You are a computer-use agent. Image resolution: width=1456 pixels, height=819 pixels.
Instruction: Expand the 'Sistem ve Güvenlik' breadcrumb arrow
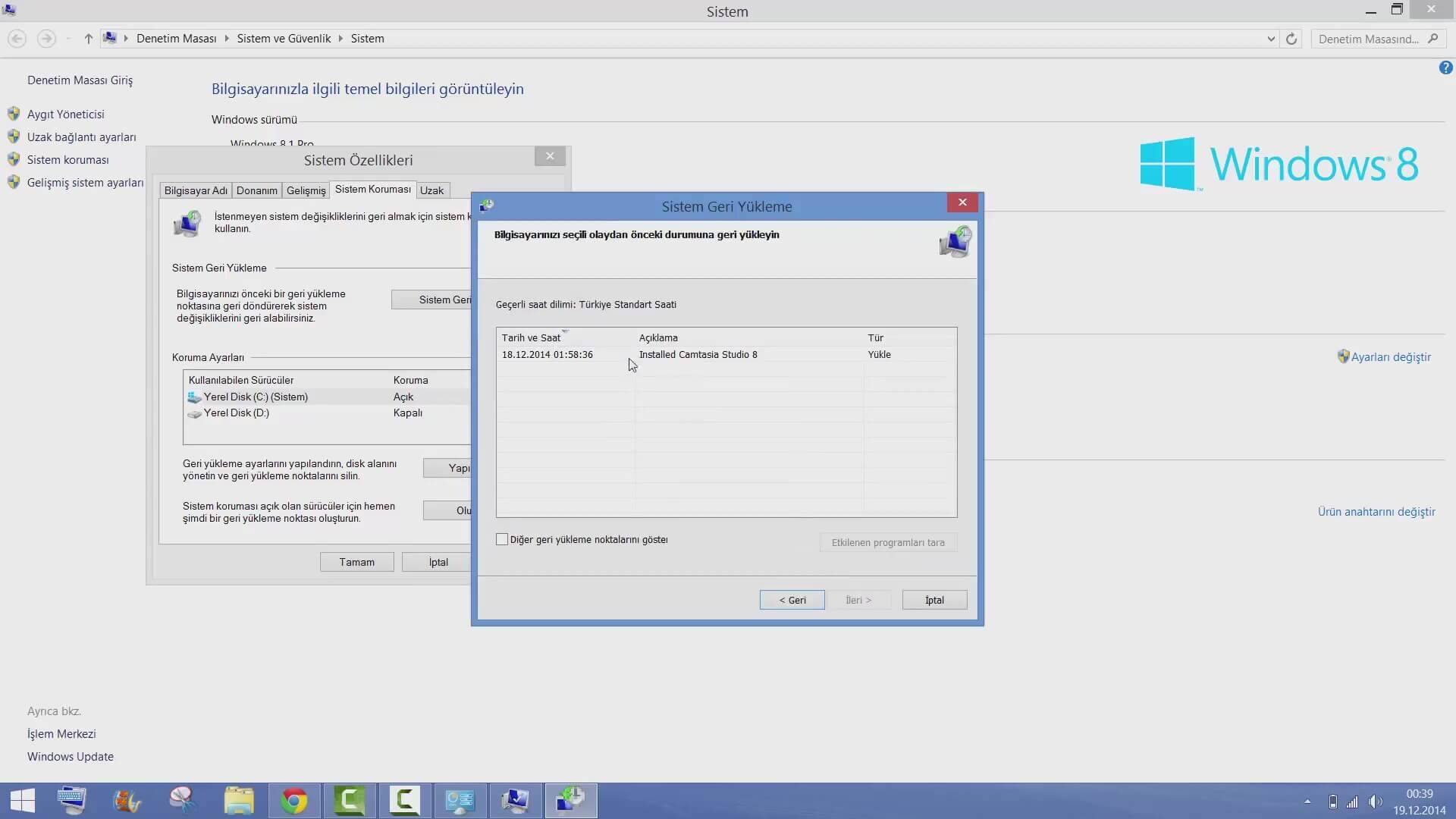[x=340, y=39]
